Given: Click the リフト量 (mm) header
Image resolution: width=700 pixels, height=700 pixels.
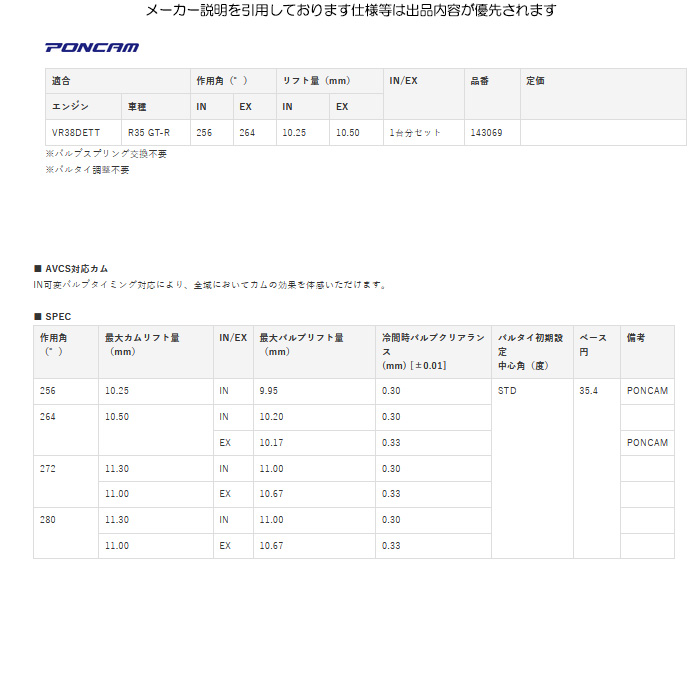Looking at the screenshot, I should [x=330, y=81].
